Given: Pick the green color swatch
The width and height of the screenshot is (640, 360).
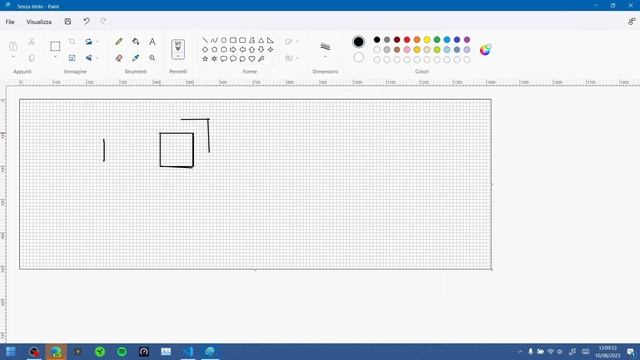Looking at the screenshot, I should pyautogui.click(x=437, y=40).
